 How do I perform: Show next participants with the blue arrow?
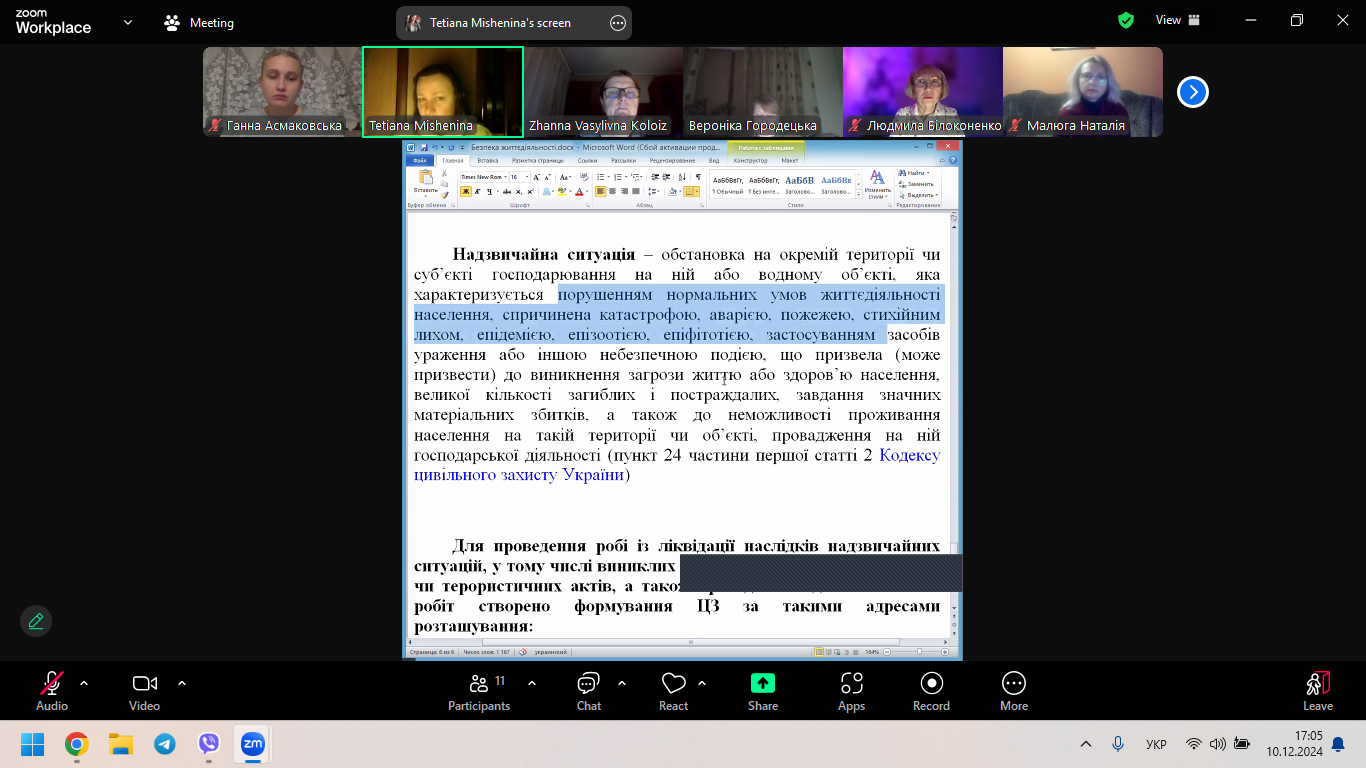pyautogui.click(x=1193, y=92)
